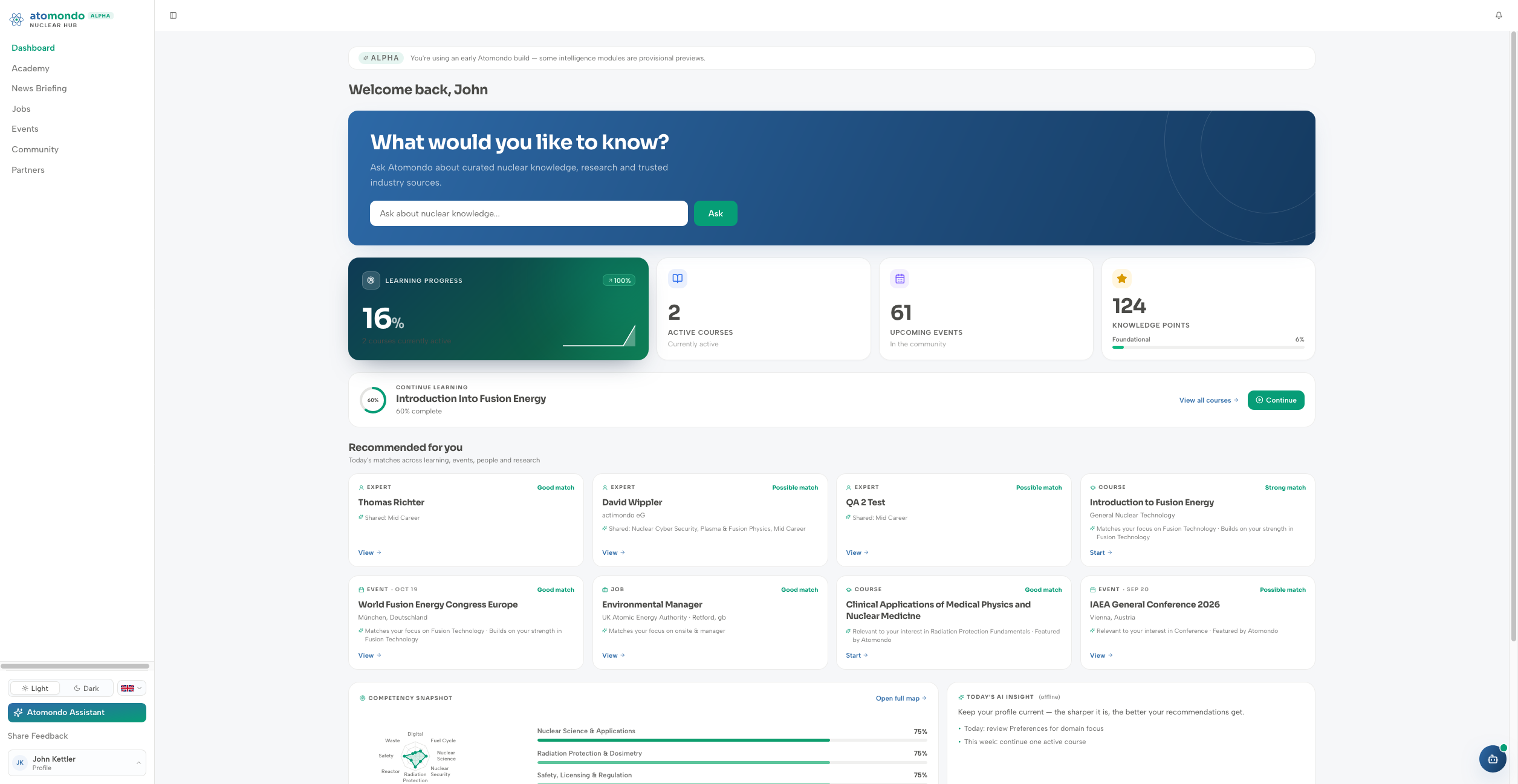Screen dimensions: 1518x784
Task: Click the ALPHA banner badge
Action: coord(381,58)
